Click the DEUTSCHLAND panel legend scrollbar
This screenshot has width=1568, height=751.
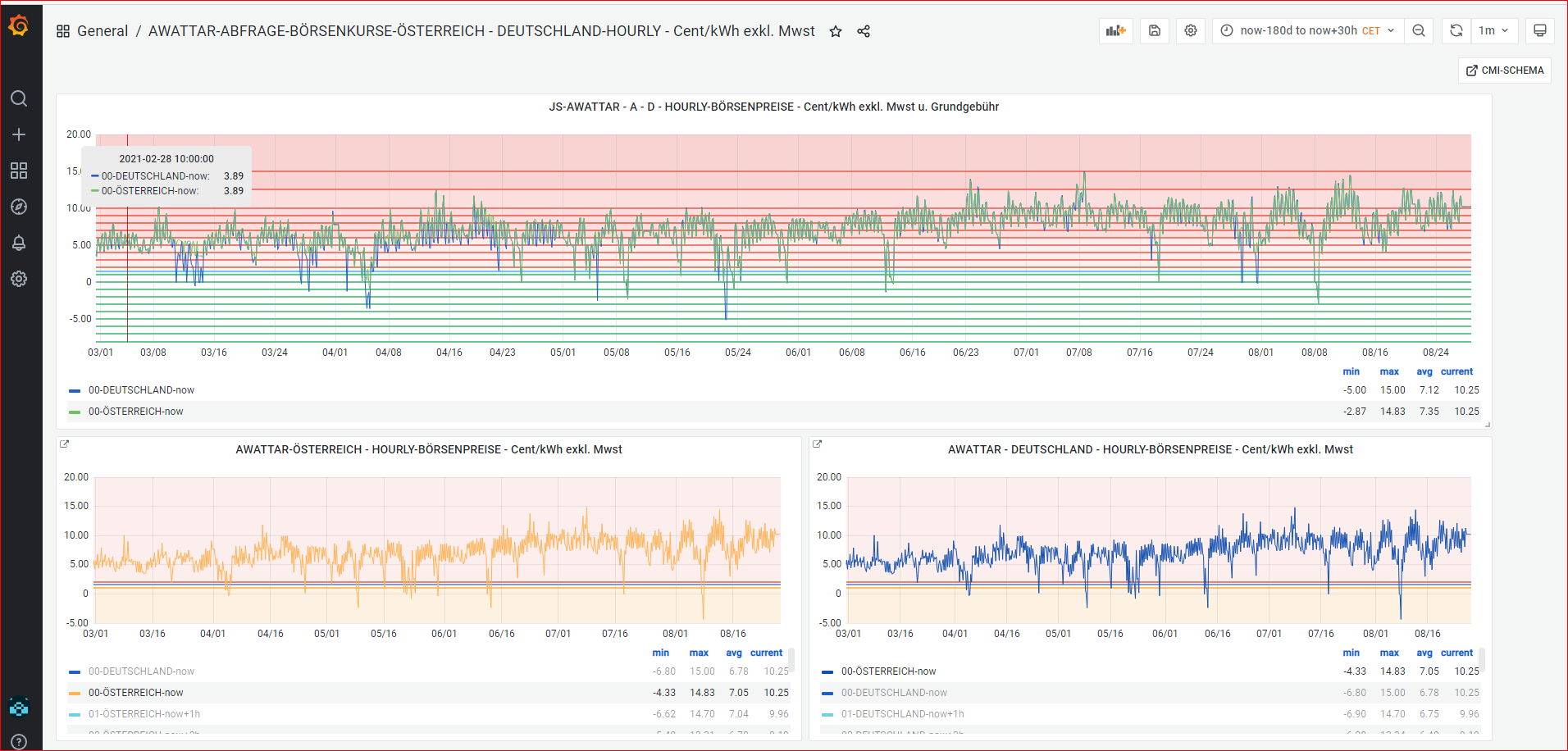[x=1483, y=661]
